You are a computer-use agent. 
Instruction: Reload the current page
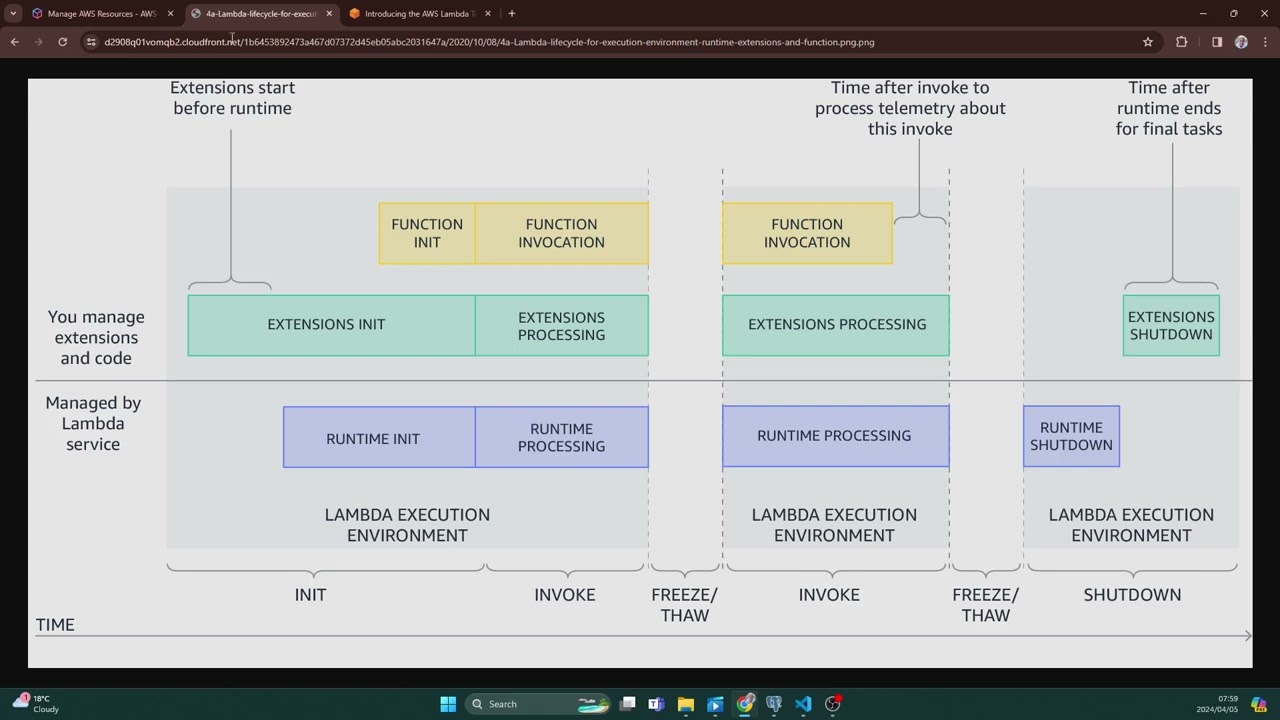tap(62, 42)
